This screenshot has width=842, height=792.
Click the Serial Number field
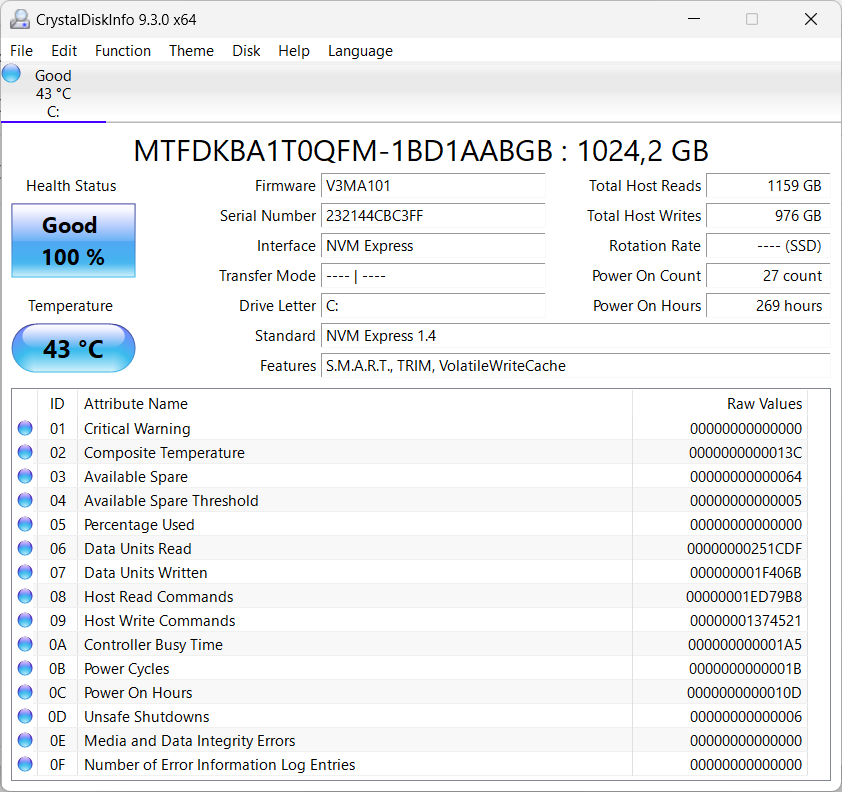pyautogui.click(x=433, y=216)
